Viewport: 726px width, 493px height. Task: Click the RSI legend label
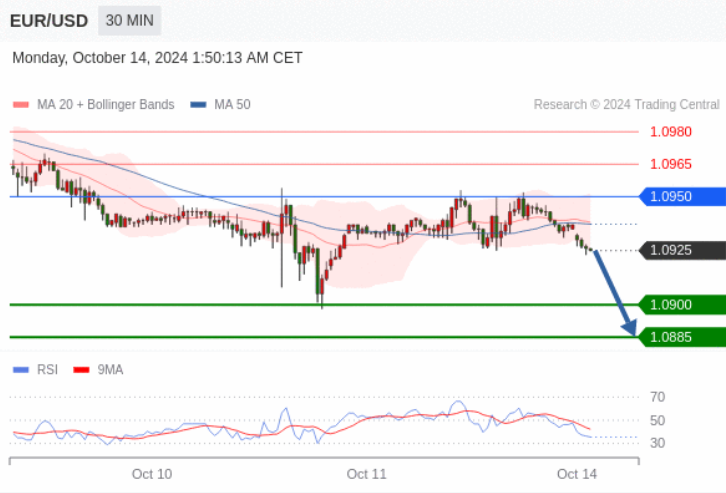pos(48,370)
